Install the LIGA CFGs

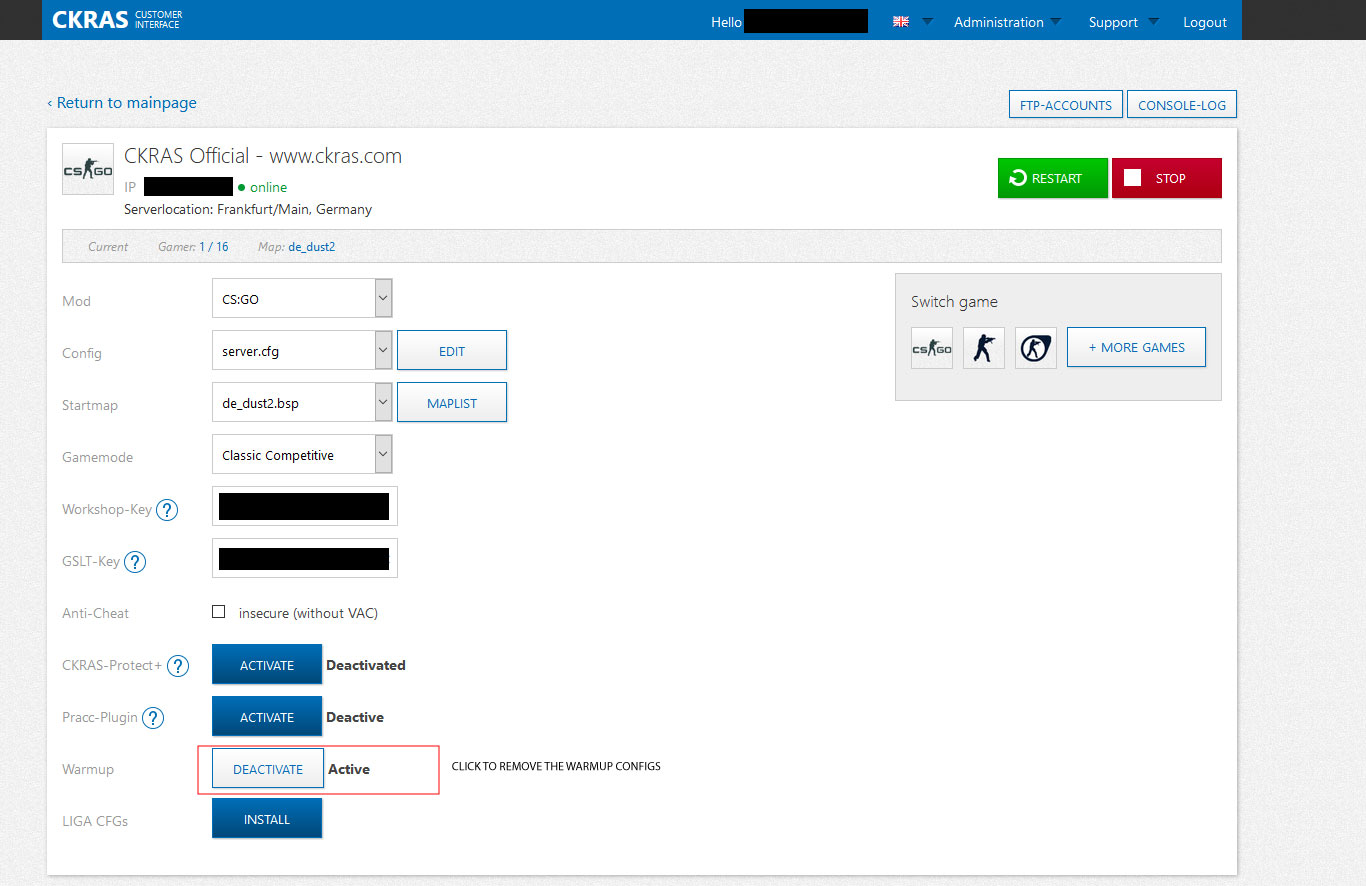tap(267, 819)
